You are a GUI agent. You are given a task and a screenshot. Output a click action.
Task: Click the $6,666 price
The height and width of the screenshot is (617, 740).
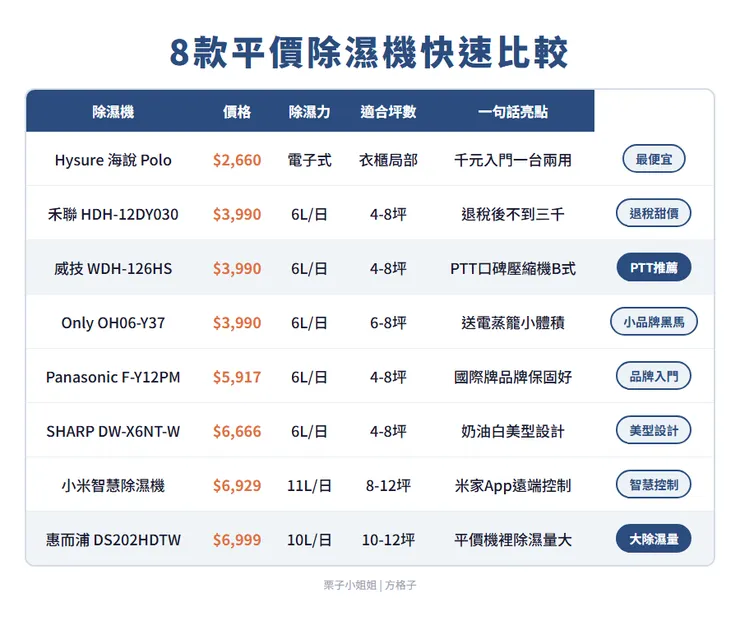(237, 431)
